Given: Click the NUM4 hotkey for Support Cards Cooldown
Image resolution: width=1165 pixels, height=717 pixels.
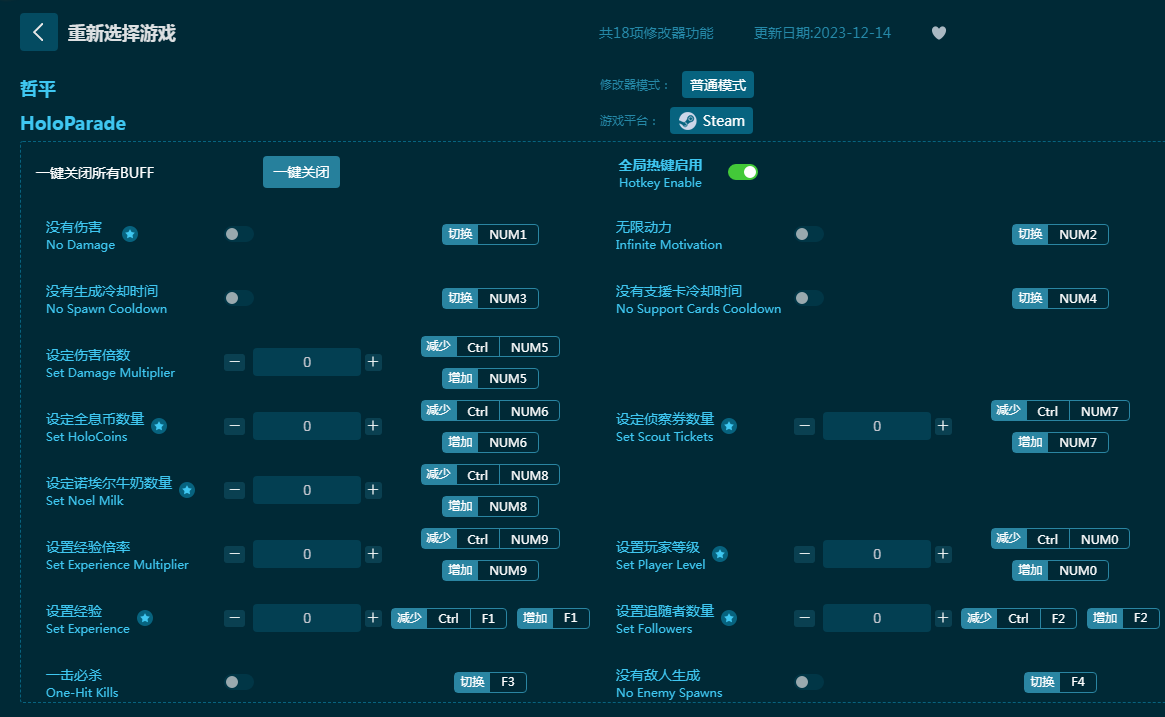Looking at the screenshot, I should 1060,298.
